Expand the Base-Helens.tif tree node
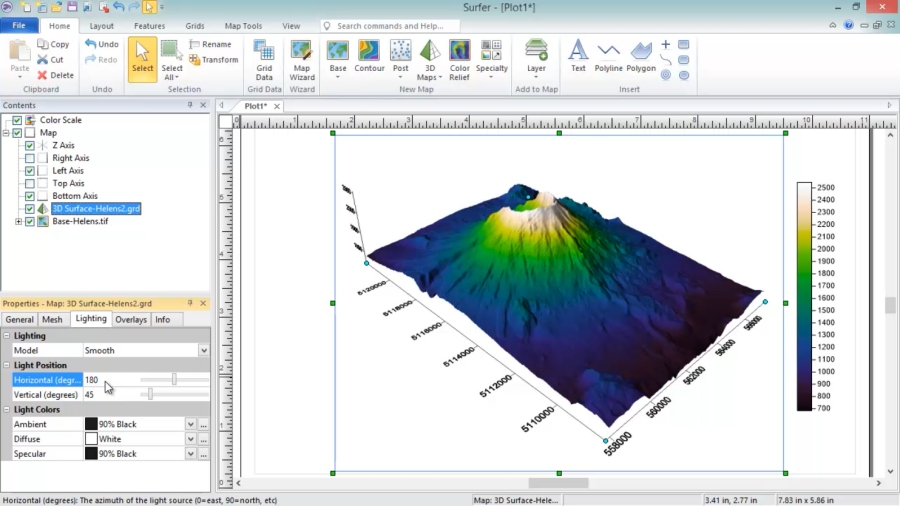This screenshot has width=900, height=506. click(18, 222)
